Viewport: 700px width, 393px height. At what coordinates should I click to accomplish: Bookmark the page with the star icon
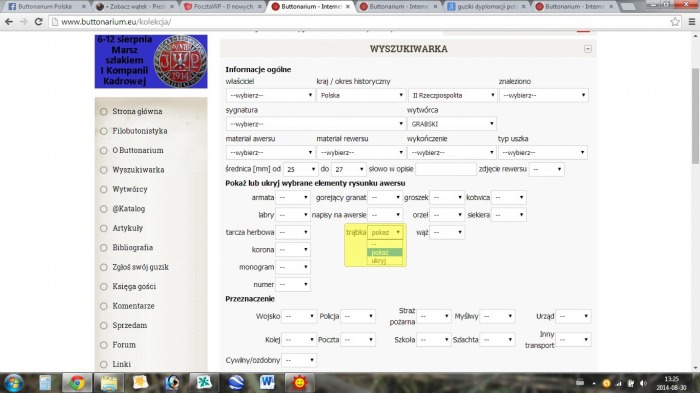pyautogui.click(x=675, y=22)
